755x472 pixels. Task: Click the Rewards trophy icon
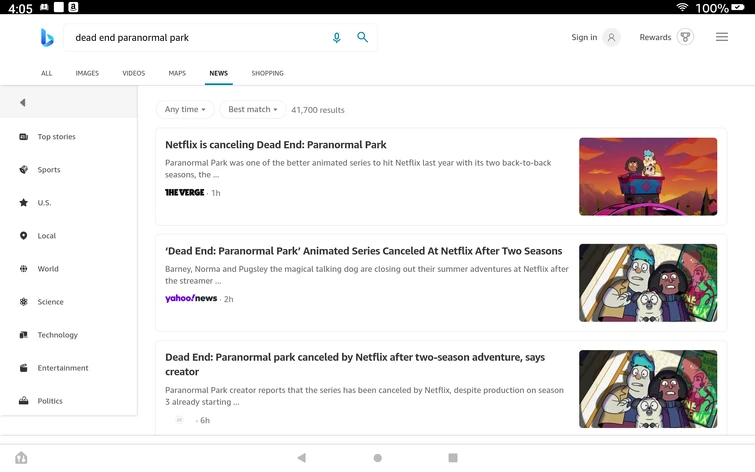(685, 38)
